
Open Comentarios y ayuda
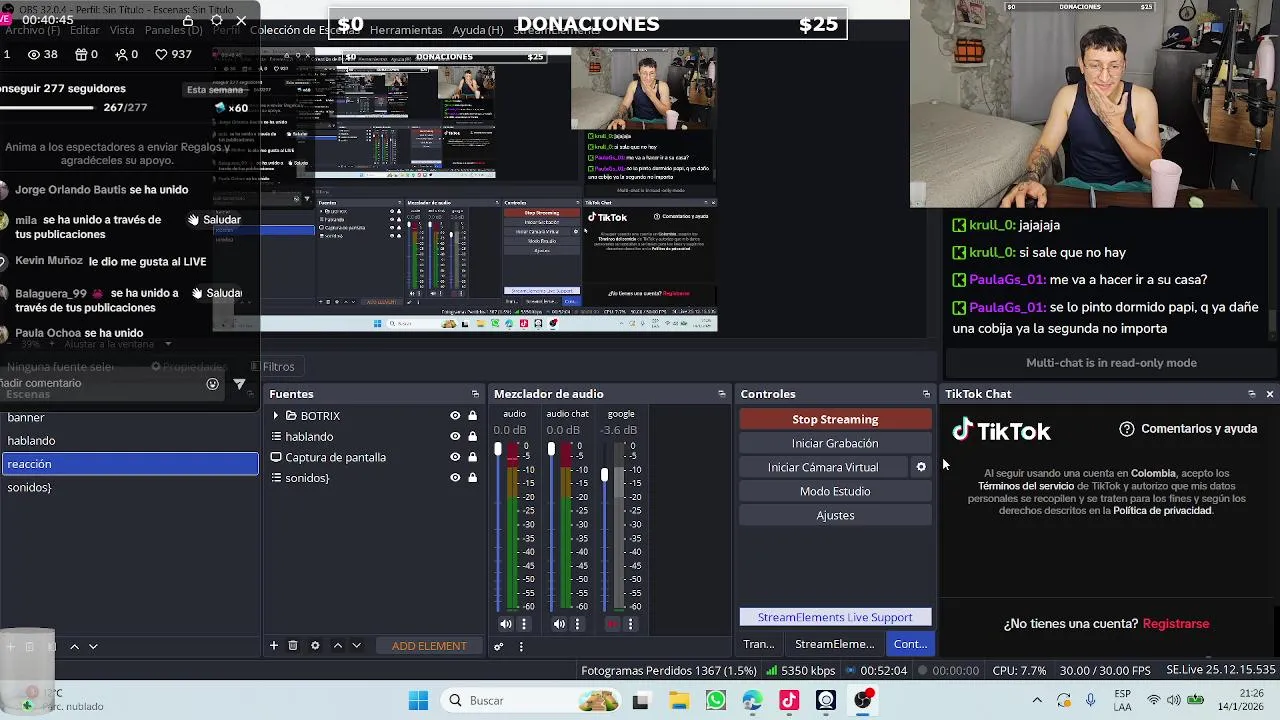click(1188, 429)
